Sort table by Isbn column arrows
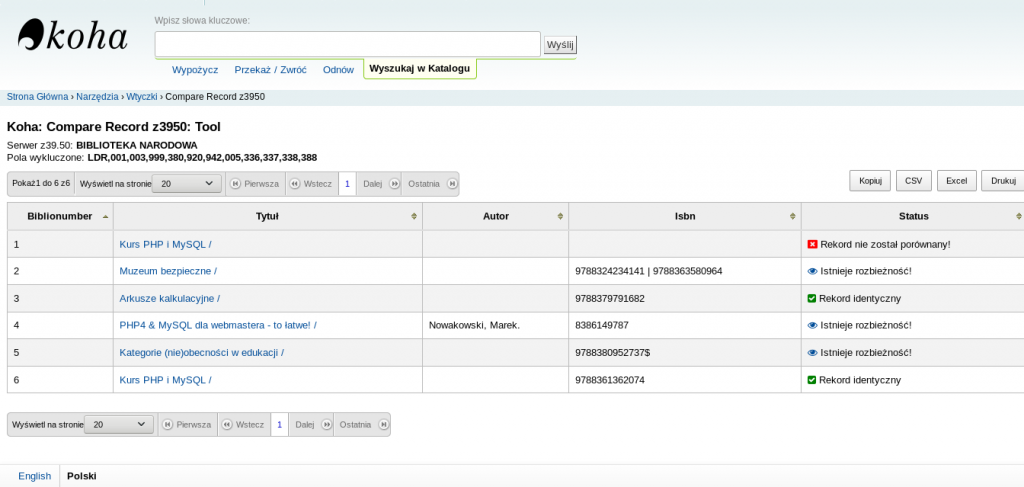 793,216
